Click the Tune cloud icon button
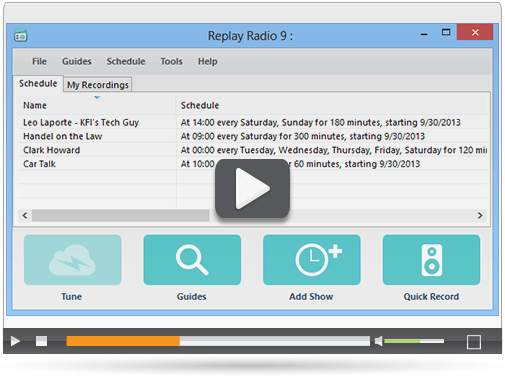 tap(73, 260)
